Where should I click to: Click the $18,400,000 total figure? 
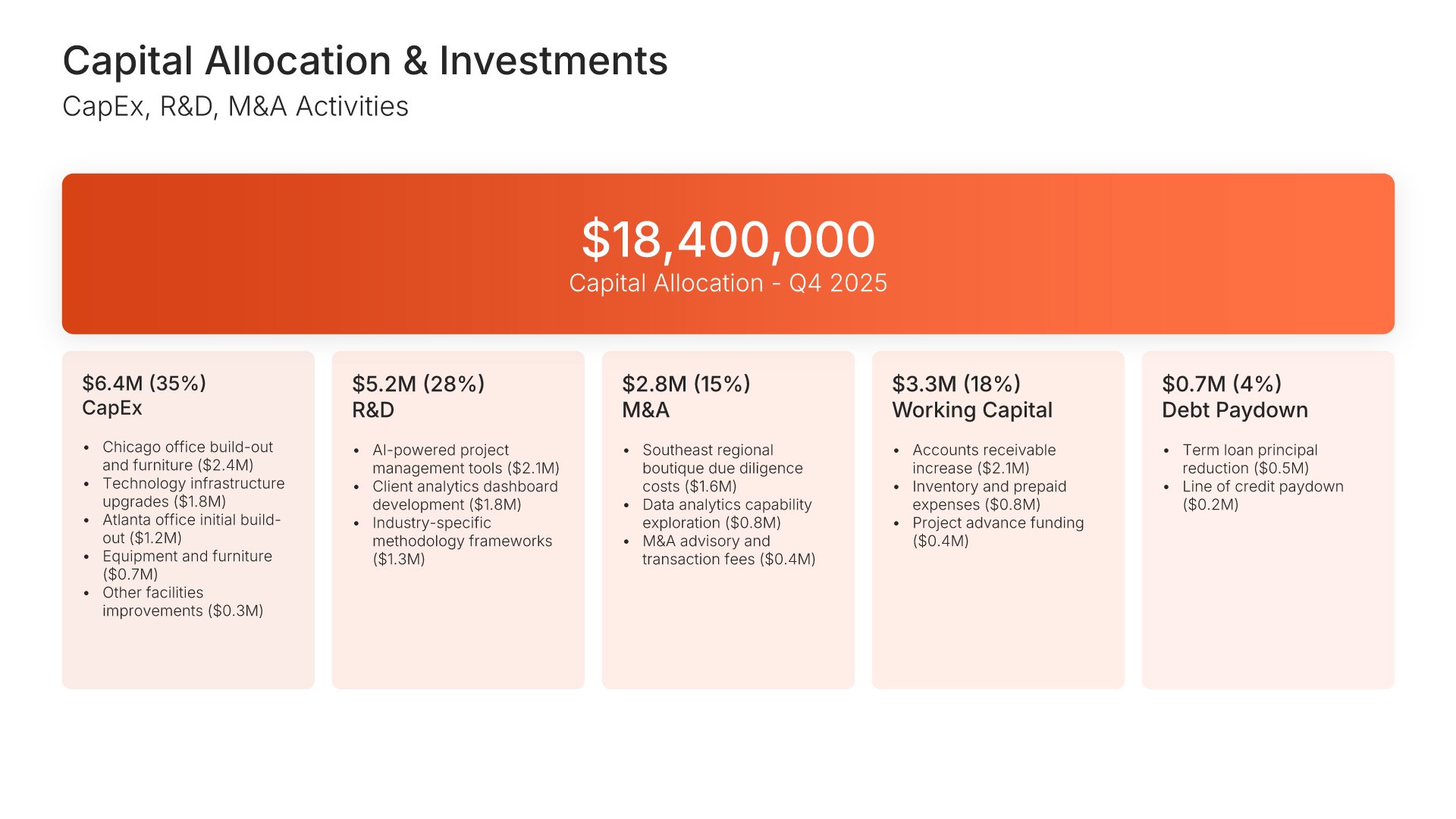(728, 240)
